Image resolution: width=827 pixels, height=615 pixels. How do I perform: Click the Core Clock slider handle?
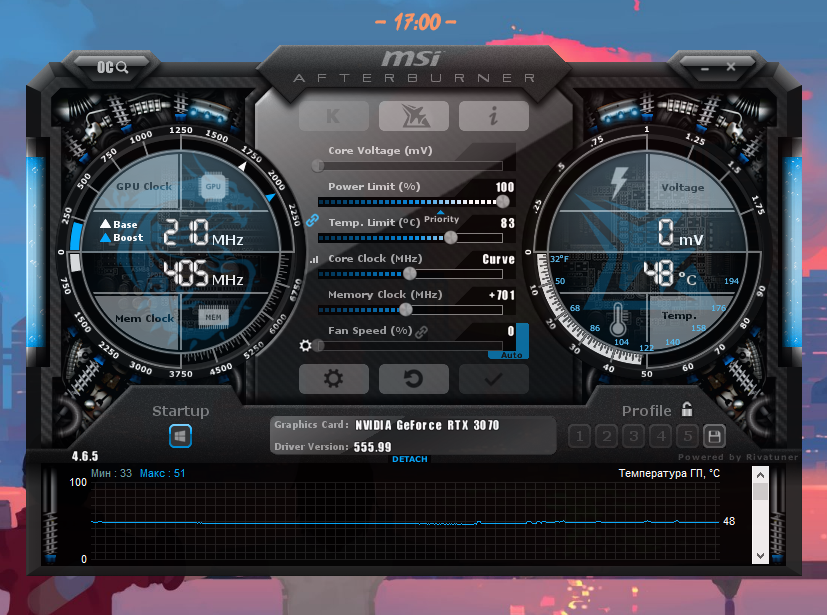click(409, 273)
